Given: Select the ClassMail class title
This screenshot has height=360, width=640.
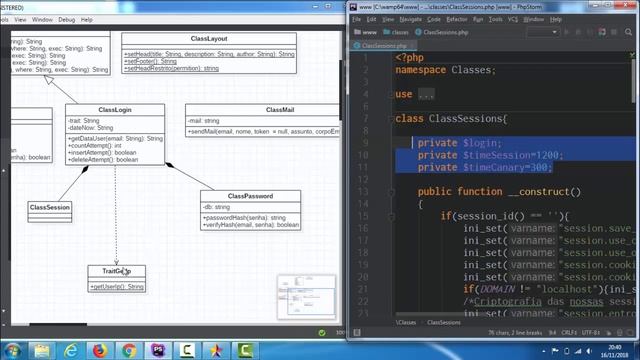Looking at the screenshot, I should click(280, 110).
